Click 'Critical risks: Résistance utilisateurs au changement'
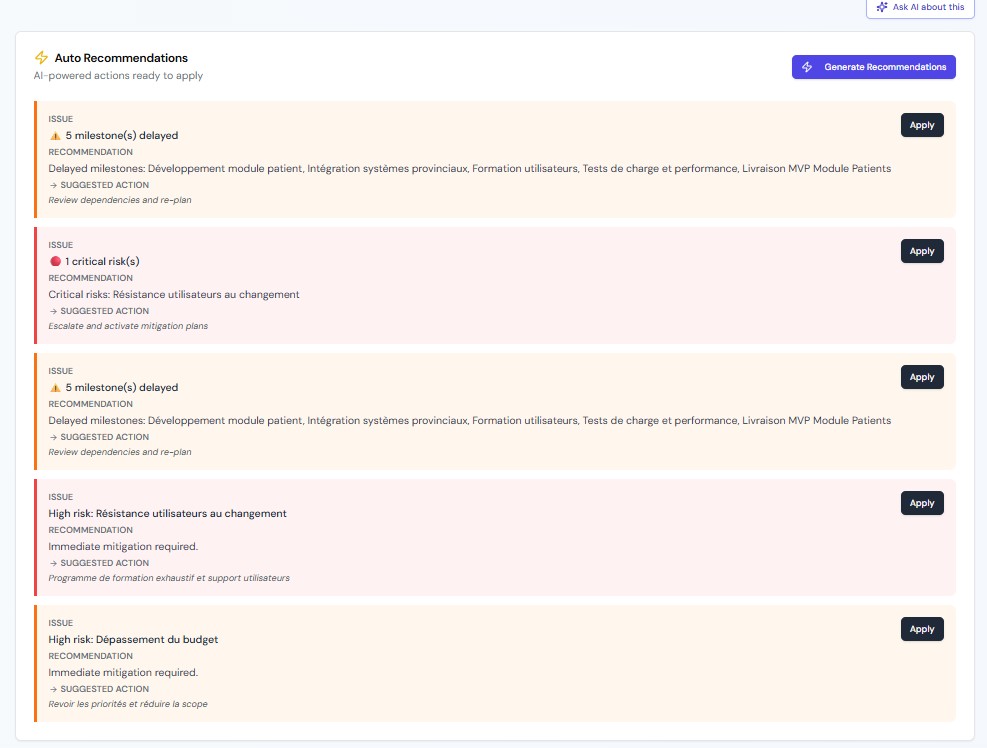The width and height of the screenshot is (987, 748). point(174,295)
